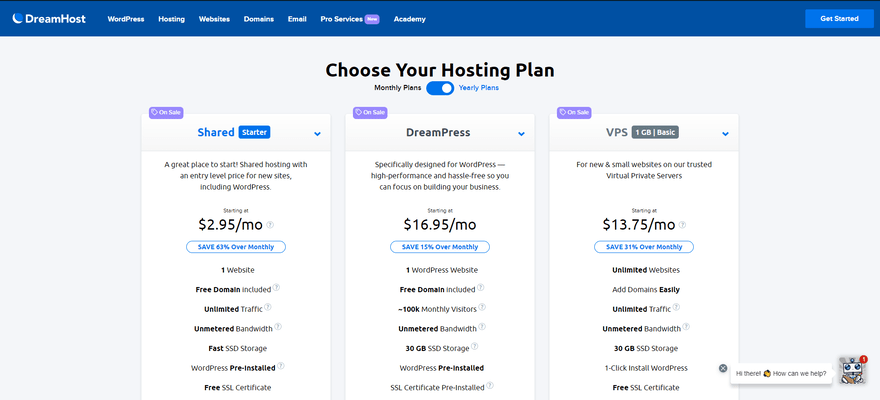
Task: Click SAVE 15% Over Monthly badge
Action: coord(440,247)
